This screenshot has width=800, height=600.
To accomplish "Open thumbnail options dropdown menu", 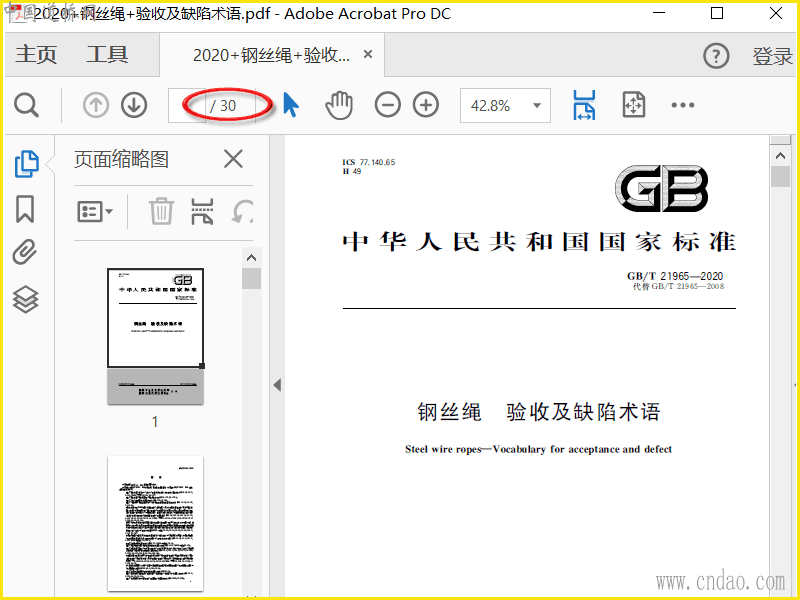I will [x=95, y=211].
